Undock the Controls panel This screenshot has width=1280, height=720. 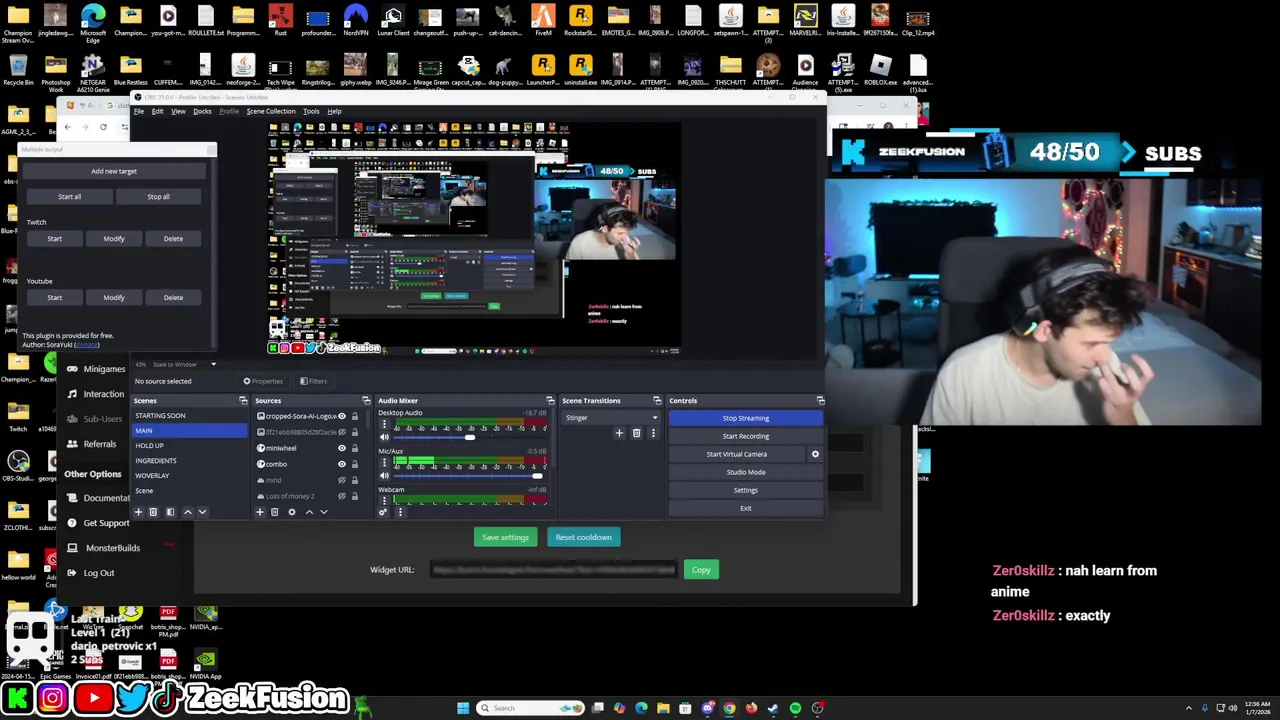820,401
